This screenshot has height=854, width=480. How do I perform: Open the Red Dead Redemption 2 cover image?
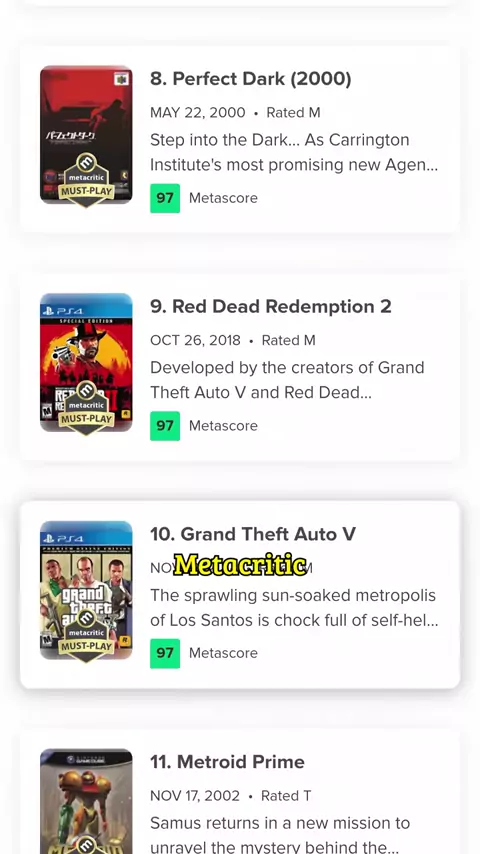[x=86, y=363]
